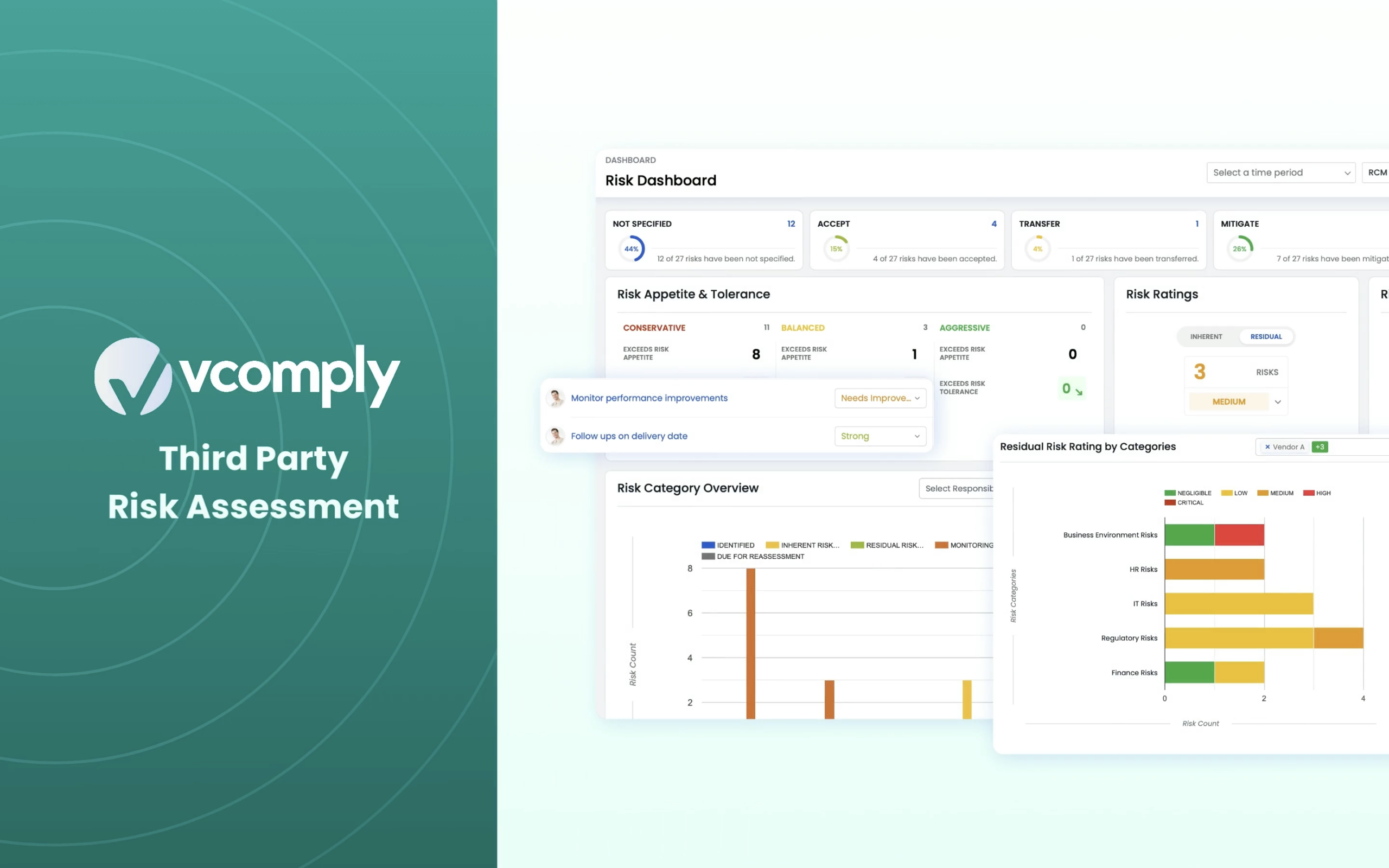1389x868 pixels.
Task: Toggle the Due For Reassessment legend series
Action: [753, 556]
